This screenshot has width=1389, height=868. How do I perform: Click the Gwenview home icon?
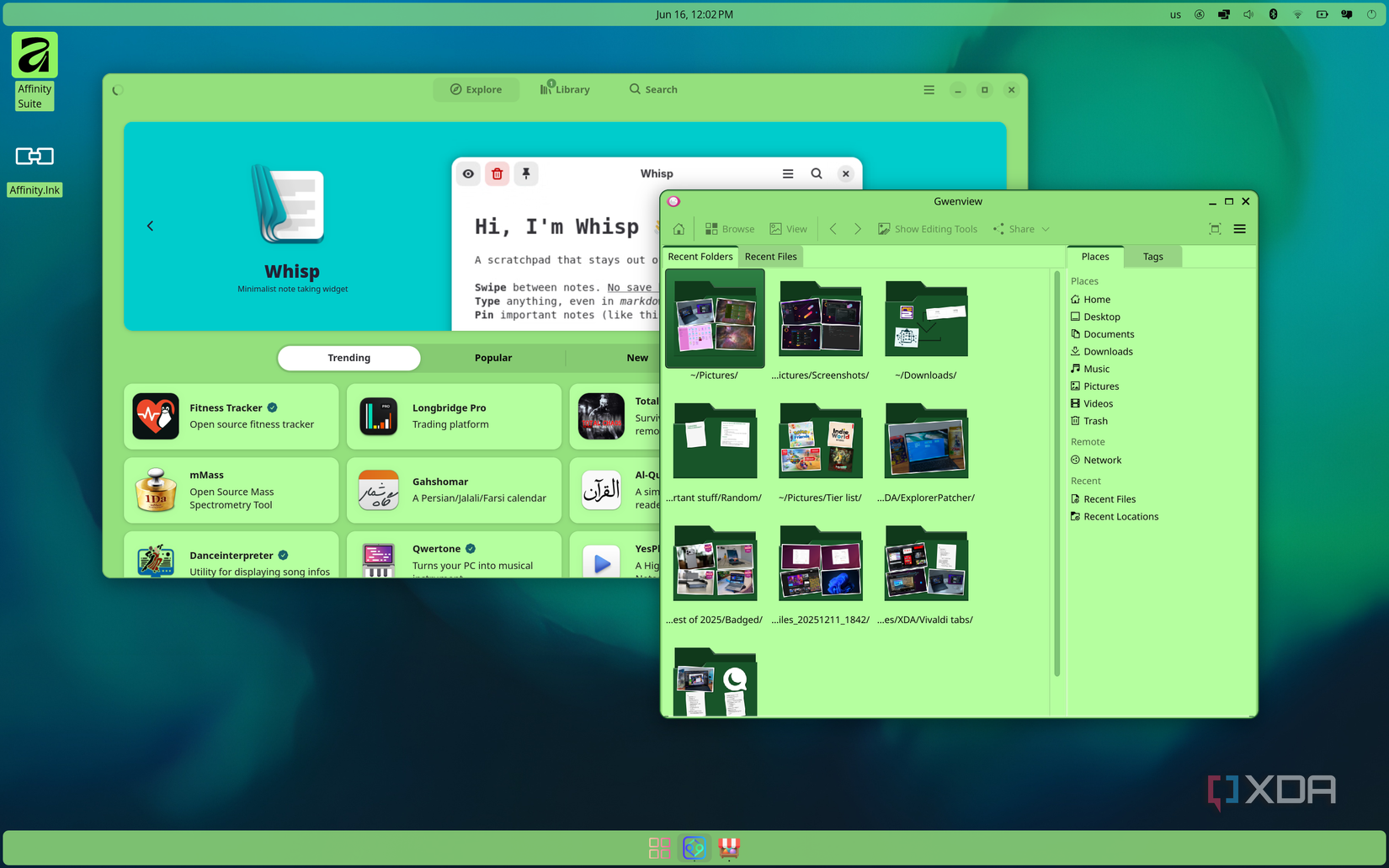pyautogui.click(x=679, y=229)
